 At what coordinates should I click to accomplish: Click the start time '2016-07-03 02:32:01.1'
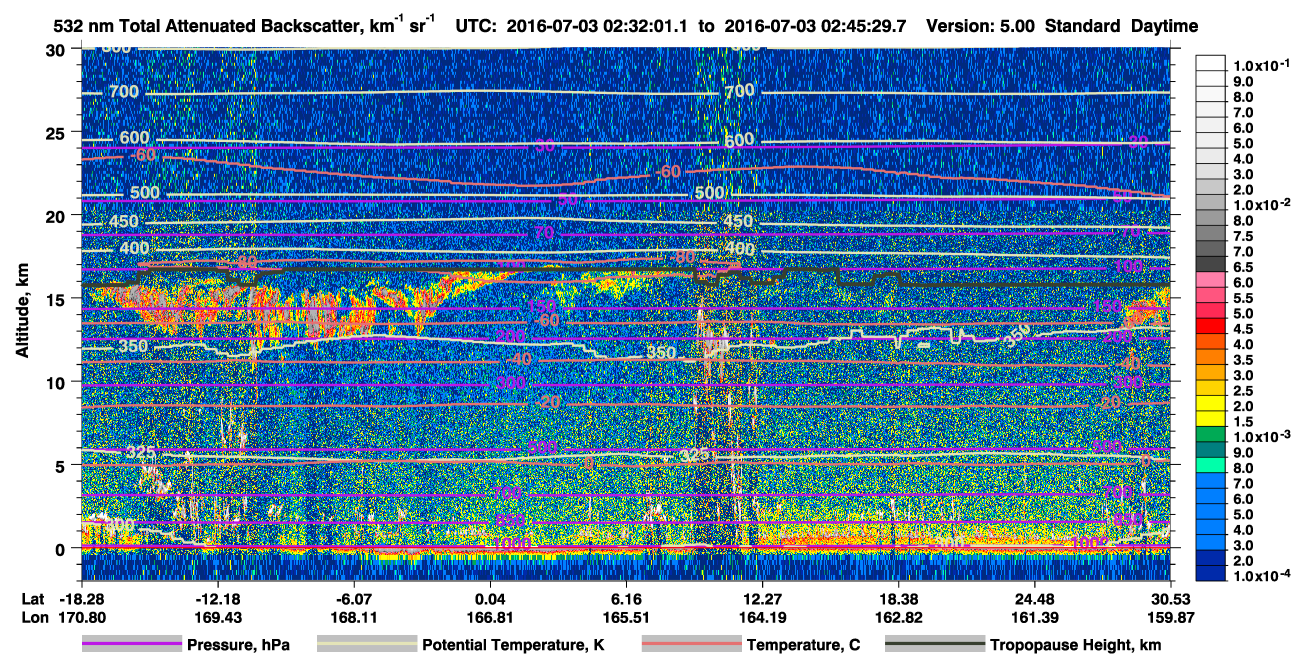598,26
